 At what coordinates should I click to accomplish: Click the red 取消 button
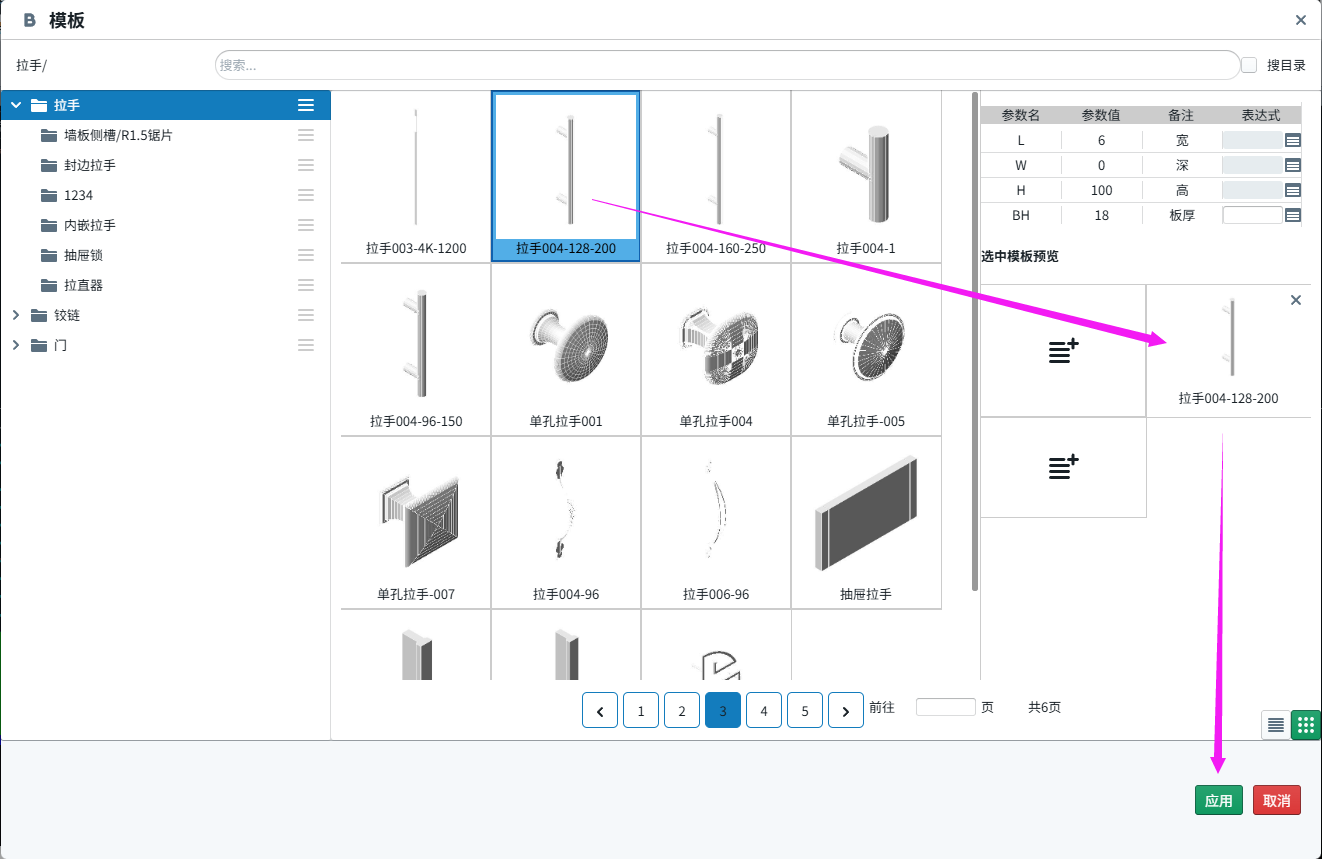pos(1276,800)
